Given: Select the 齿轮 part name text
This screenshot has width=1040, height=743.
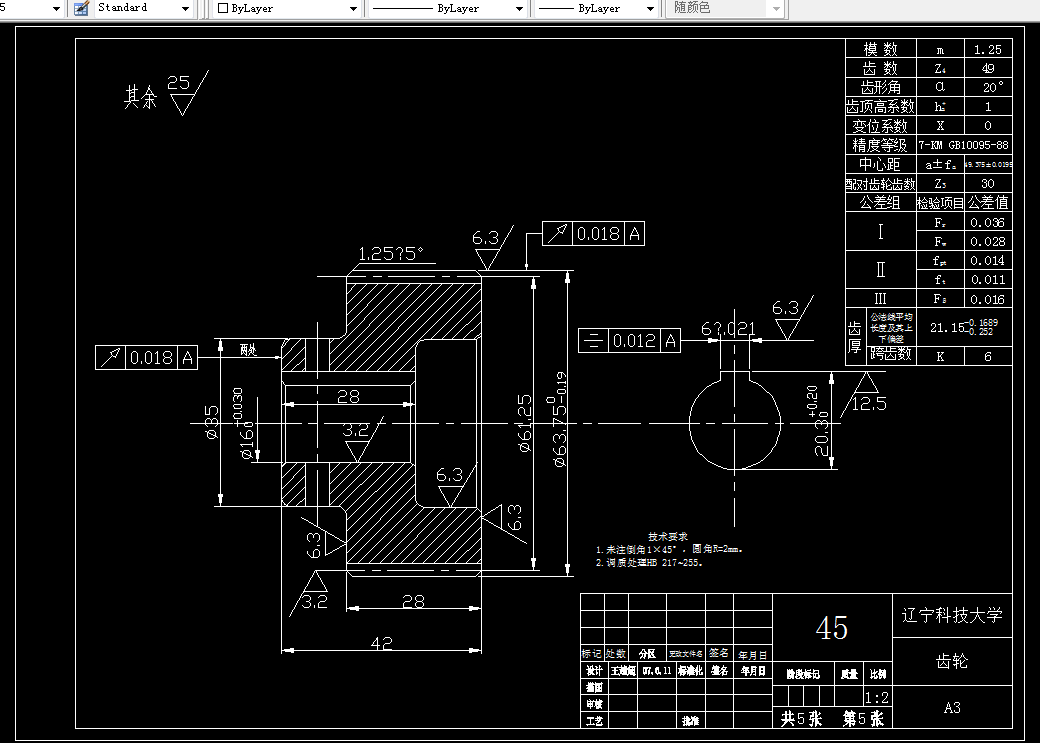Looking at the screenshot, I should click(952, 661).
